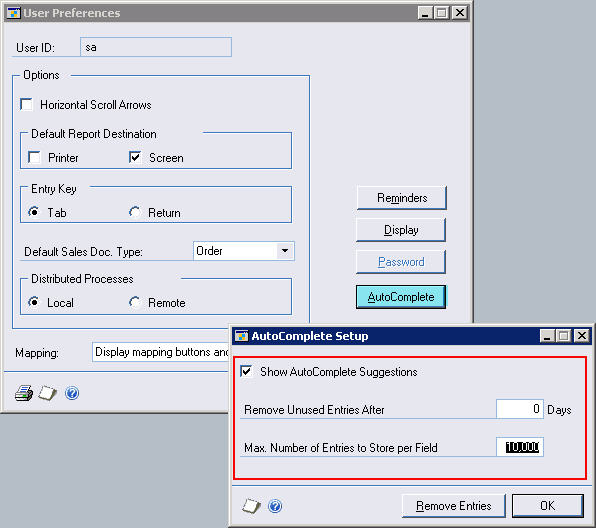The height and width of the screenshot is (528, 596).
Task: Enable Horizontal Scroll Arrows checkbox
Action: pyautogui.click(x=27, y=104)
